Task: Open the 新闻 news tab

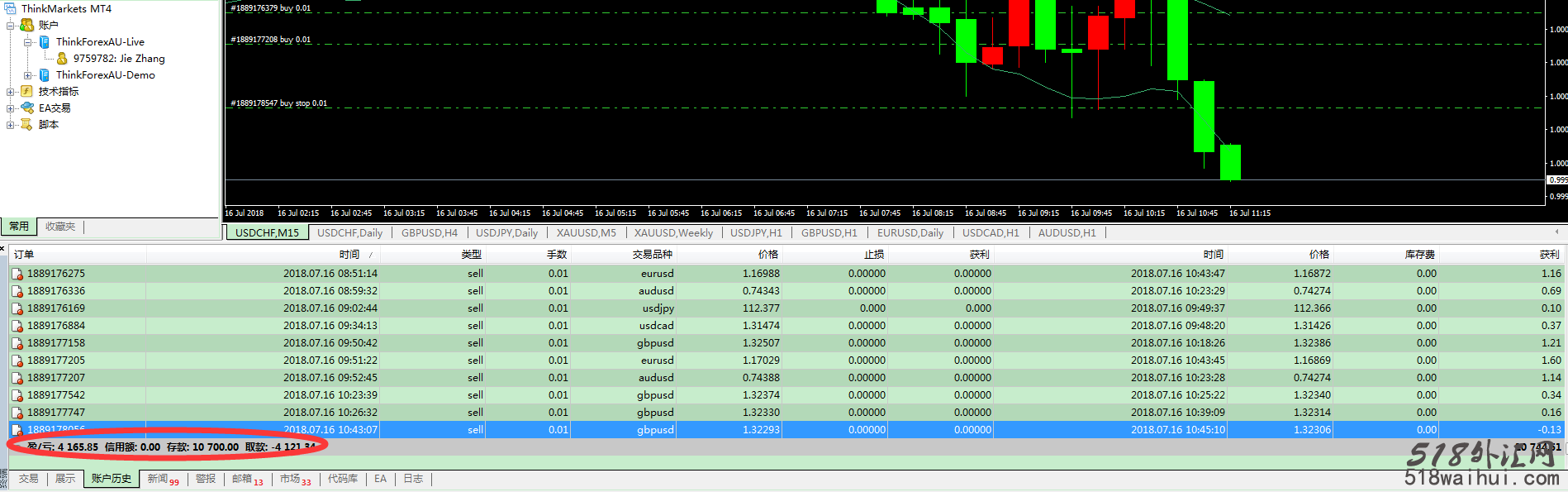Action: (158, 479)
